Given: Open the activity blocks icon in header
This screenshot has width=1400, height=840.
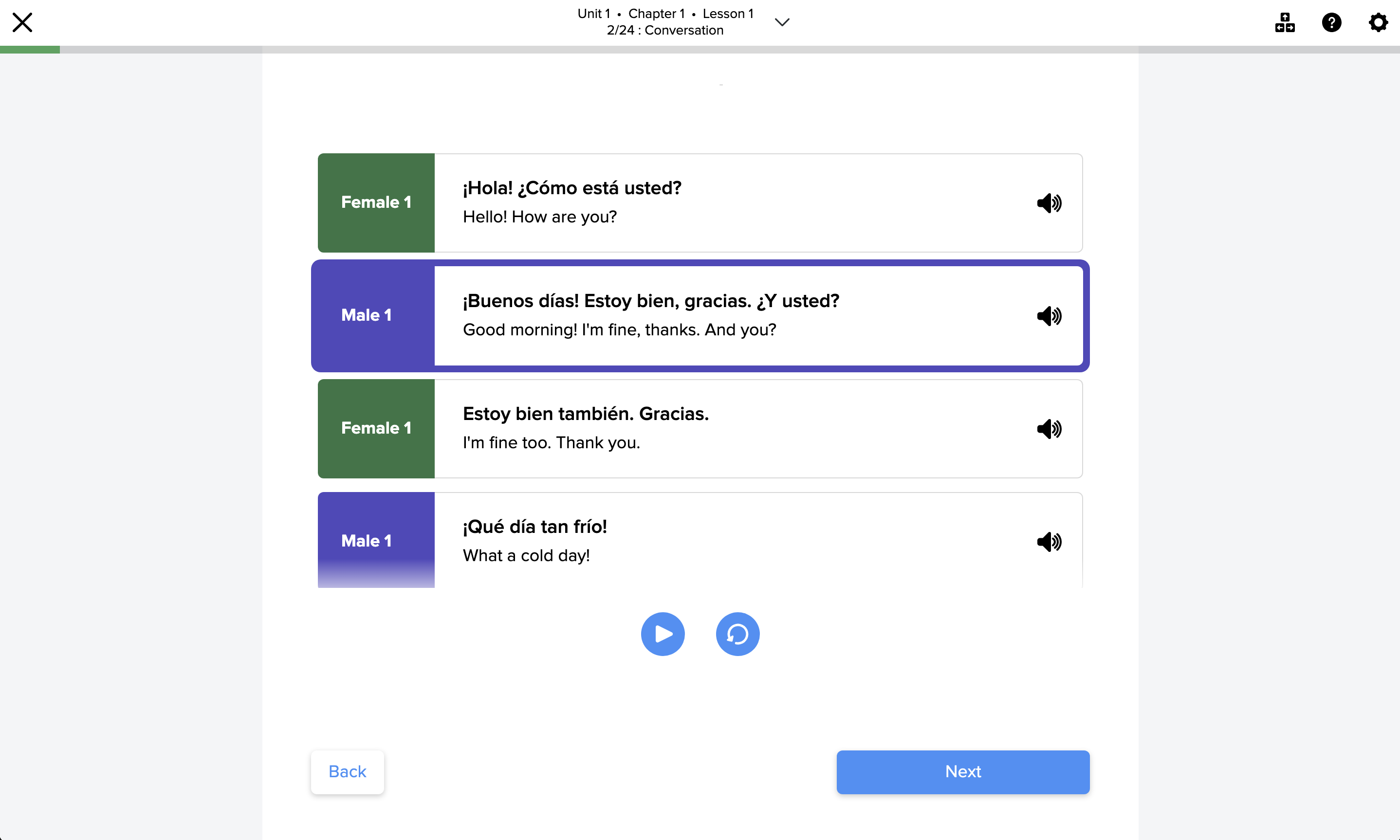Looking at the screenshot, I should click(1285, 23).
